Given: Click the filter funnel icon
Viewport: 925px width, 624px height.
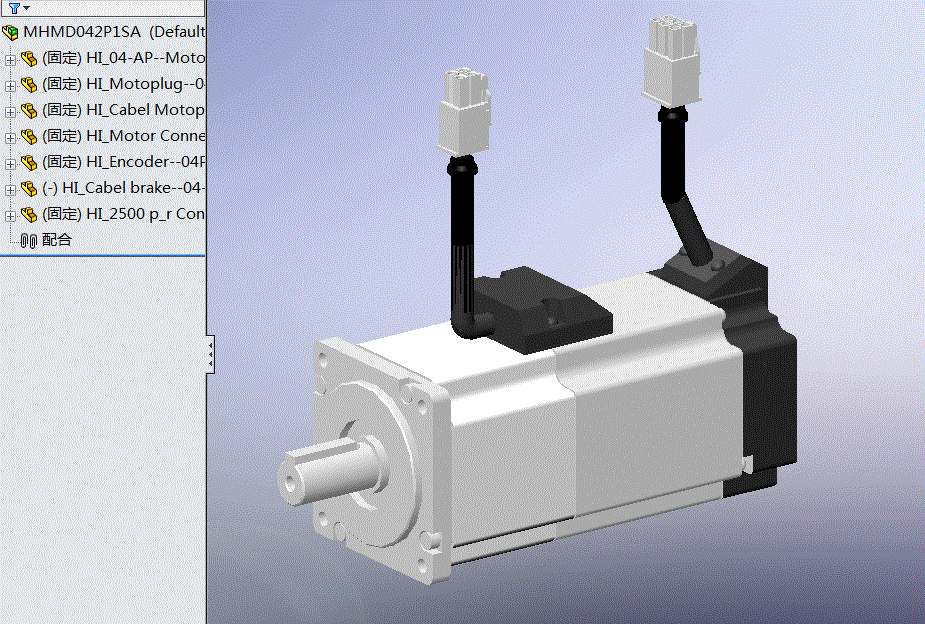Looking at the screenshot, I should [15, 8].
